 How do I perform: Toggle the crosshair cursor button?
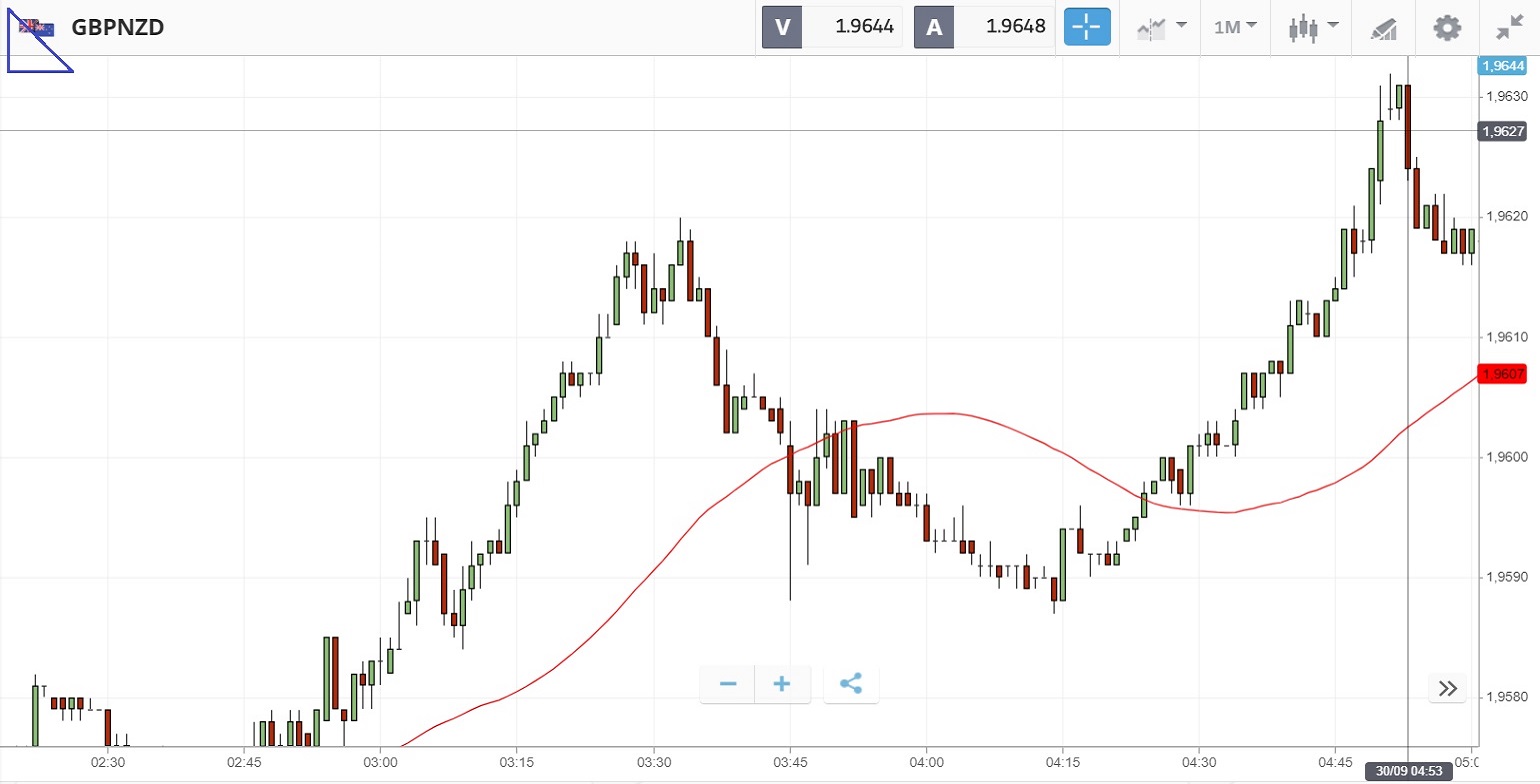coord(1087,27)
